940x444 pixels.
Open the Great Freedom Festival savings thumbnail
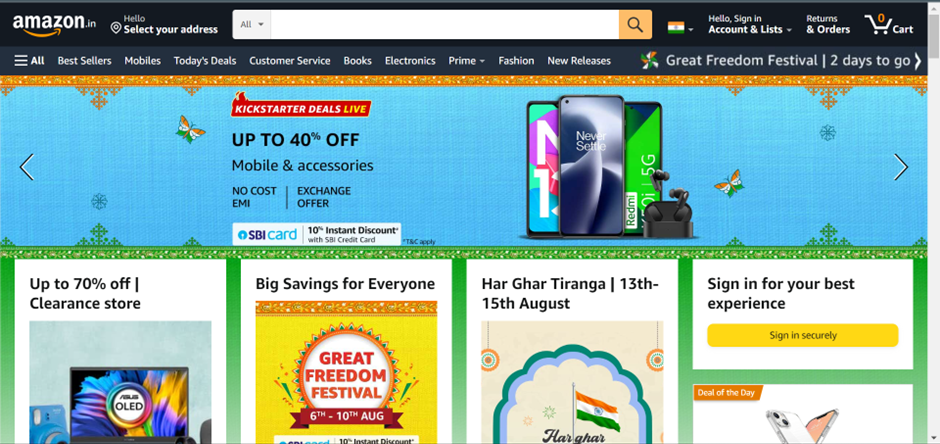click(x=347, y=372)
